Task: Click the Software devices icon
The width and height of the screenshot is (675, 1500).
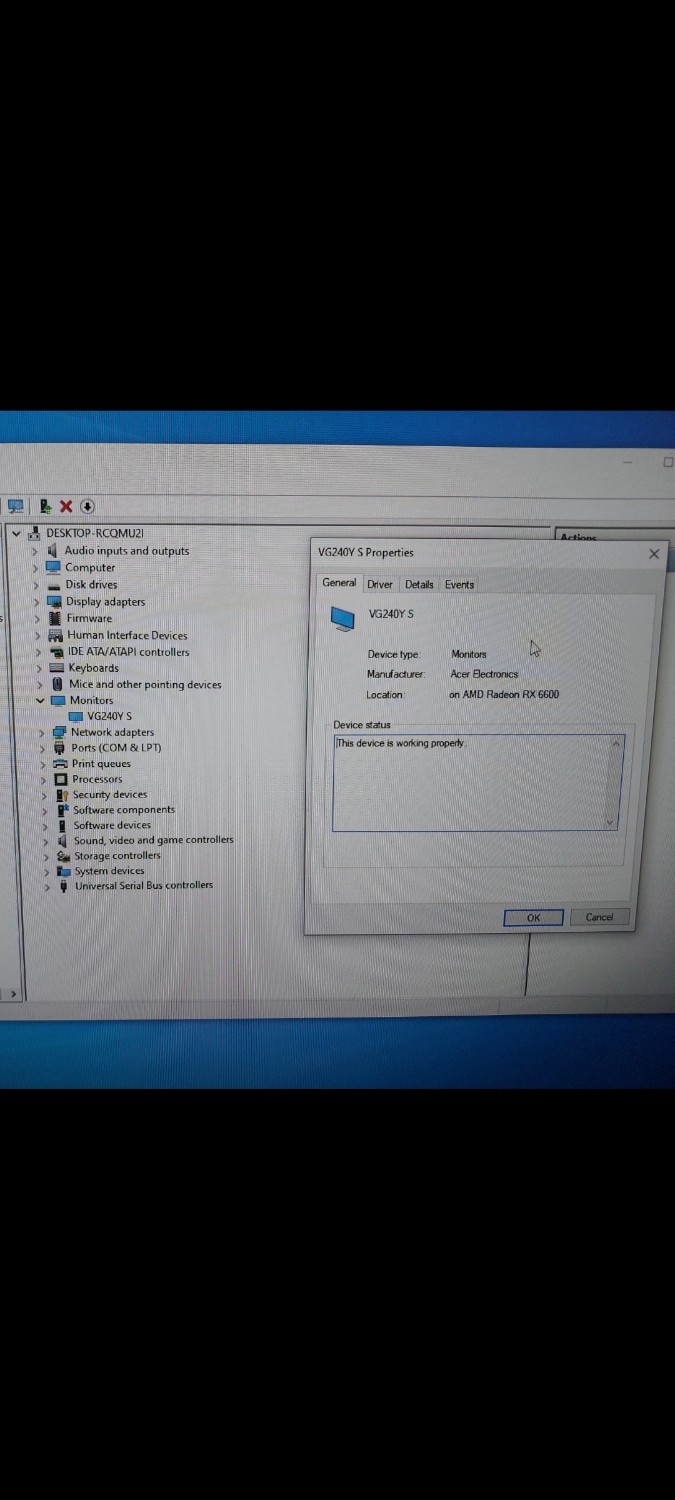Action: 63,825
